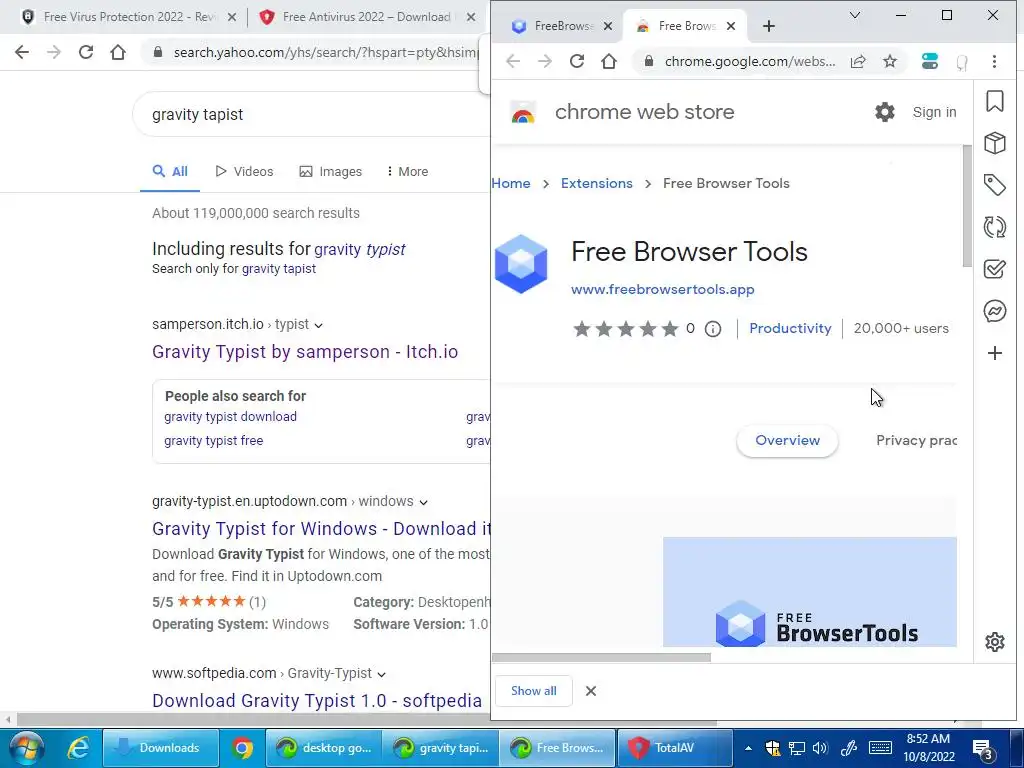The width and height of the screenshot is (1024, 768).
Task: Close the Free Browser Tools active tab
Action: [x=731, y=26]
